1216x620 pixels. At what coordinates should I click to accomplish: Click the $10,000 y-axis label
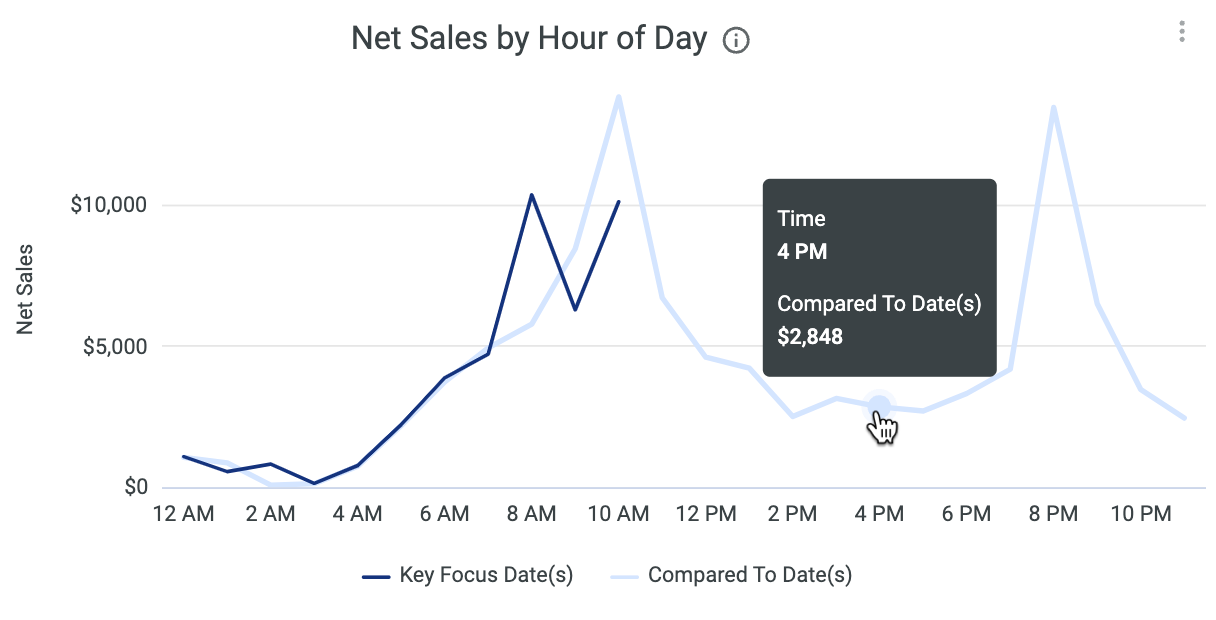click(109, 205)
